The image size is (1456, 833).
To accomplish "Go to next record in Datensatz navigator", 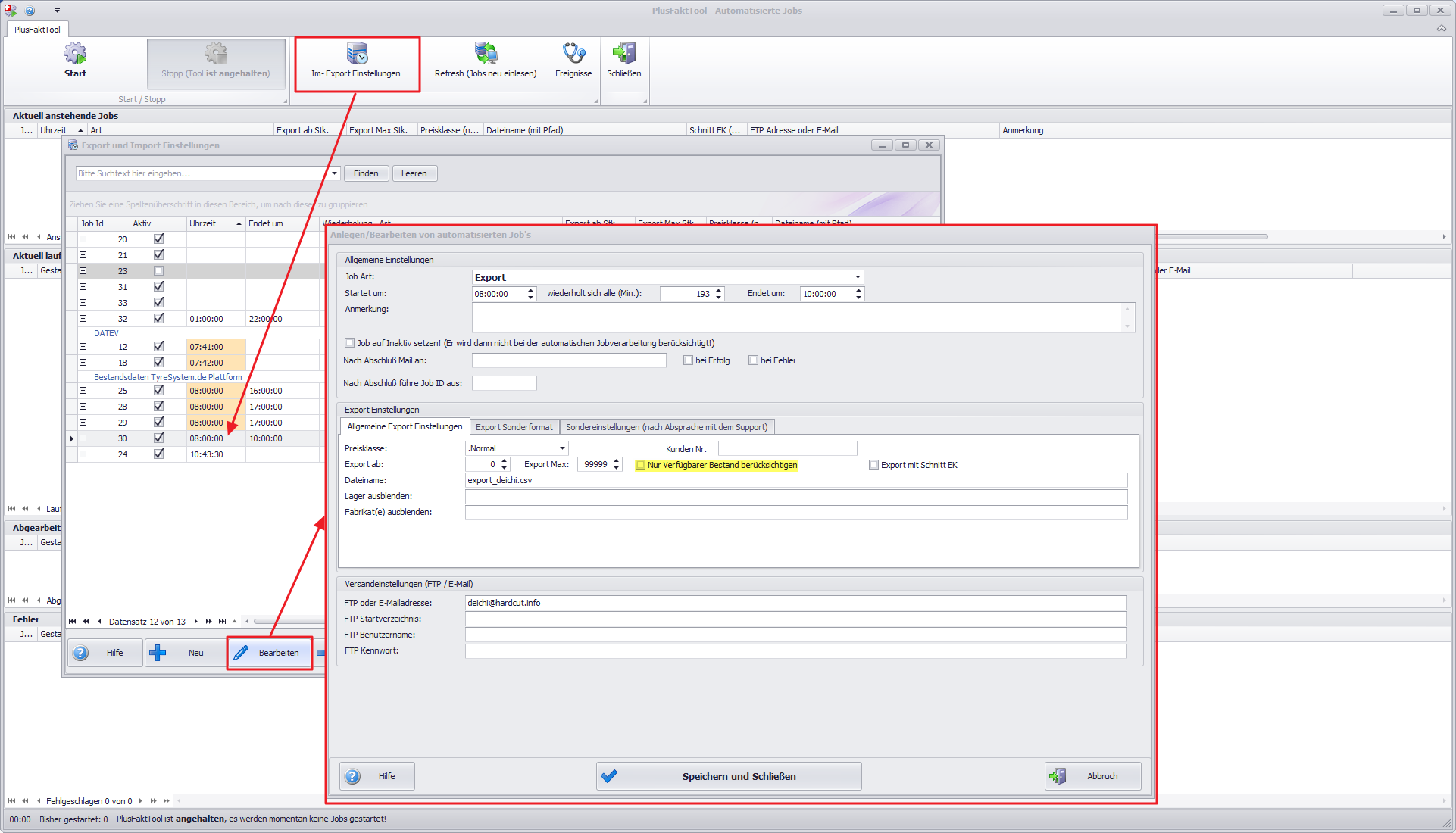I will pyautogui.click(x=195, y=622).
